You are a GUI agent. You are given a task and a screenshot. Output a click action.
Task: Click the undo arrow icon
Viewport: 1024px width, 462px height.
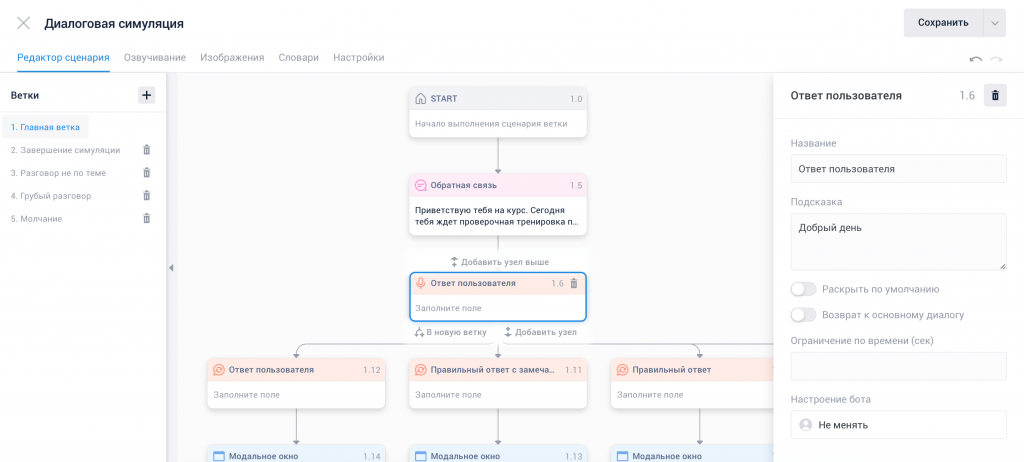pyautogui.click(x=975, y=60)
